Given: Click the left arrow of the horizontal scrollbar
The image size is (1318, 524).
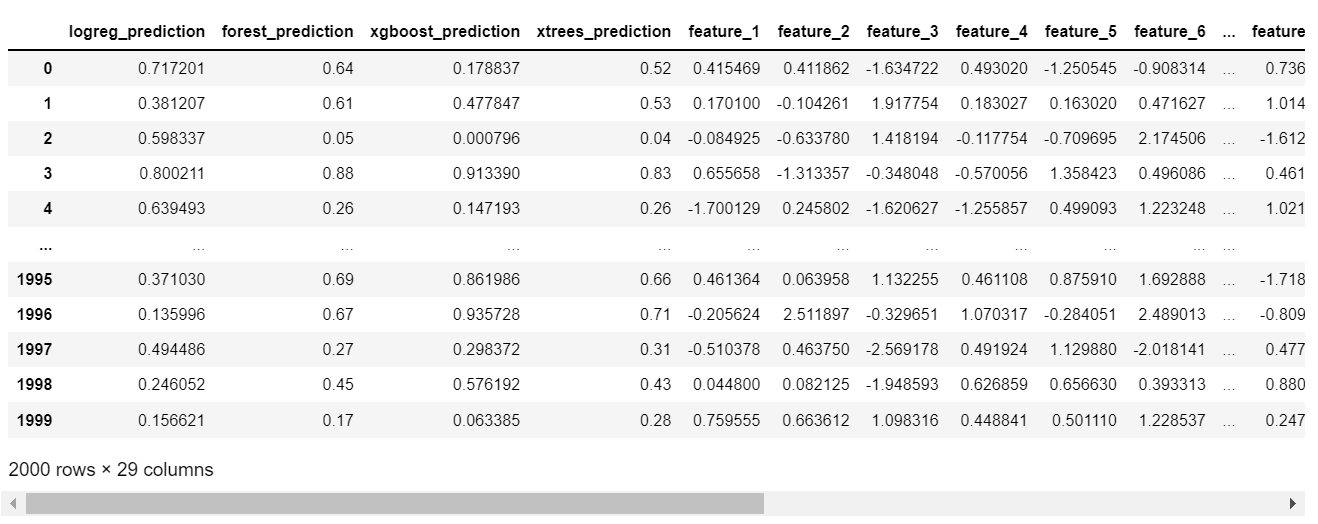Looking at the screenshot, I should pos(14,503).
